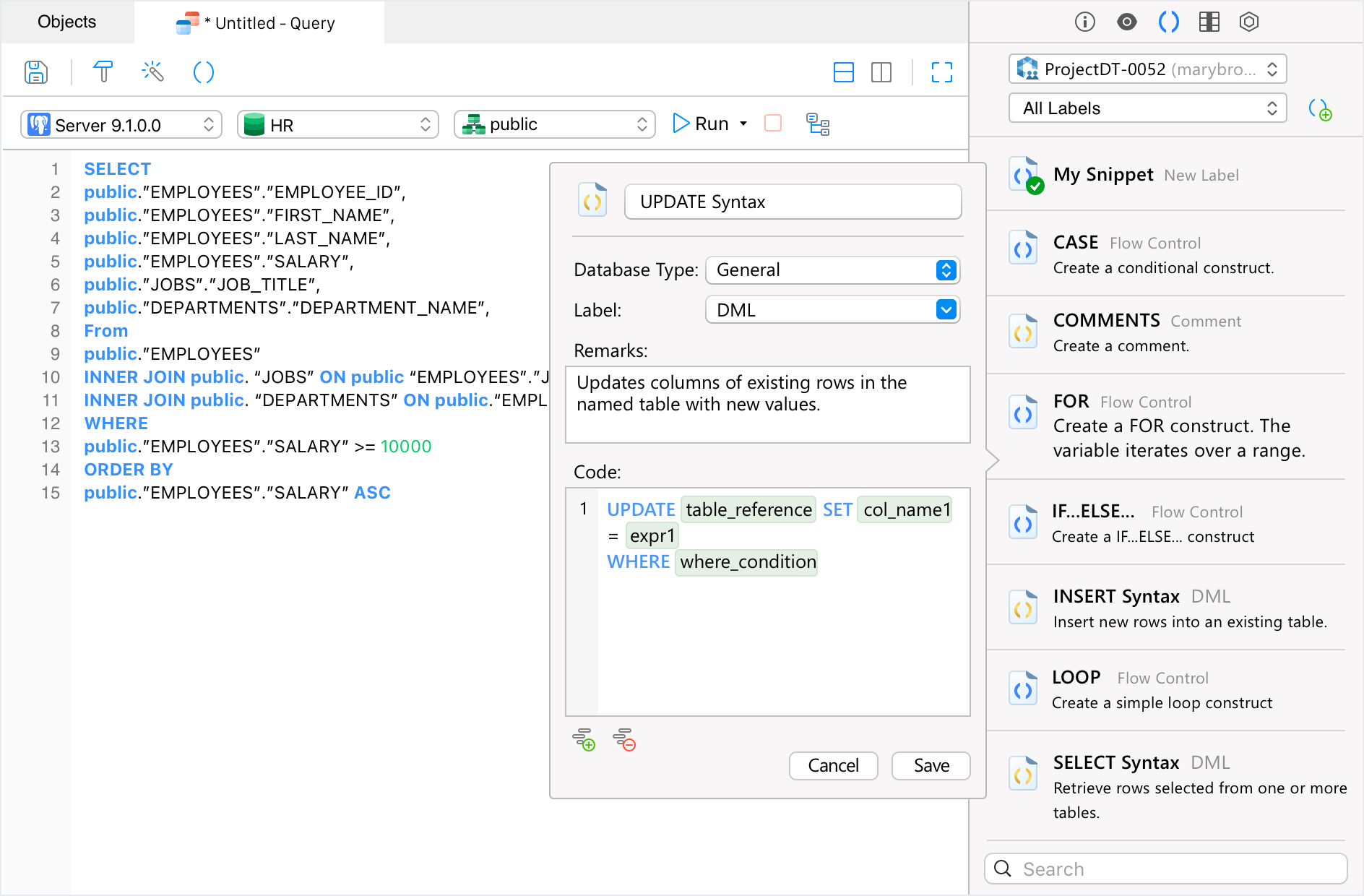The image size is (1364, 896).
Task: Save the UPDATE Syntax snippet
Action: (931, 766)
